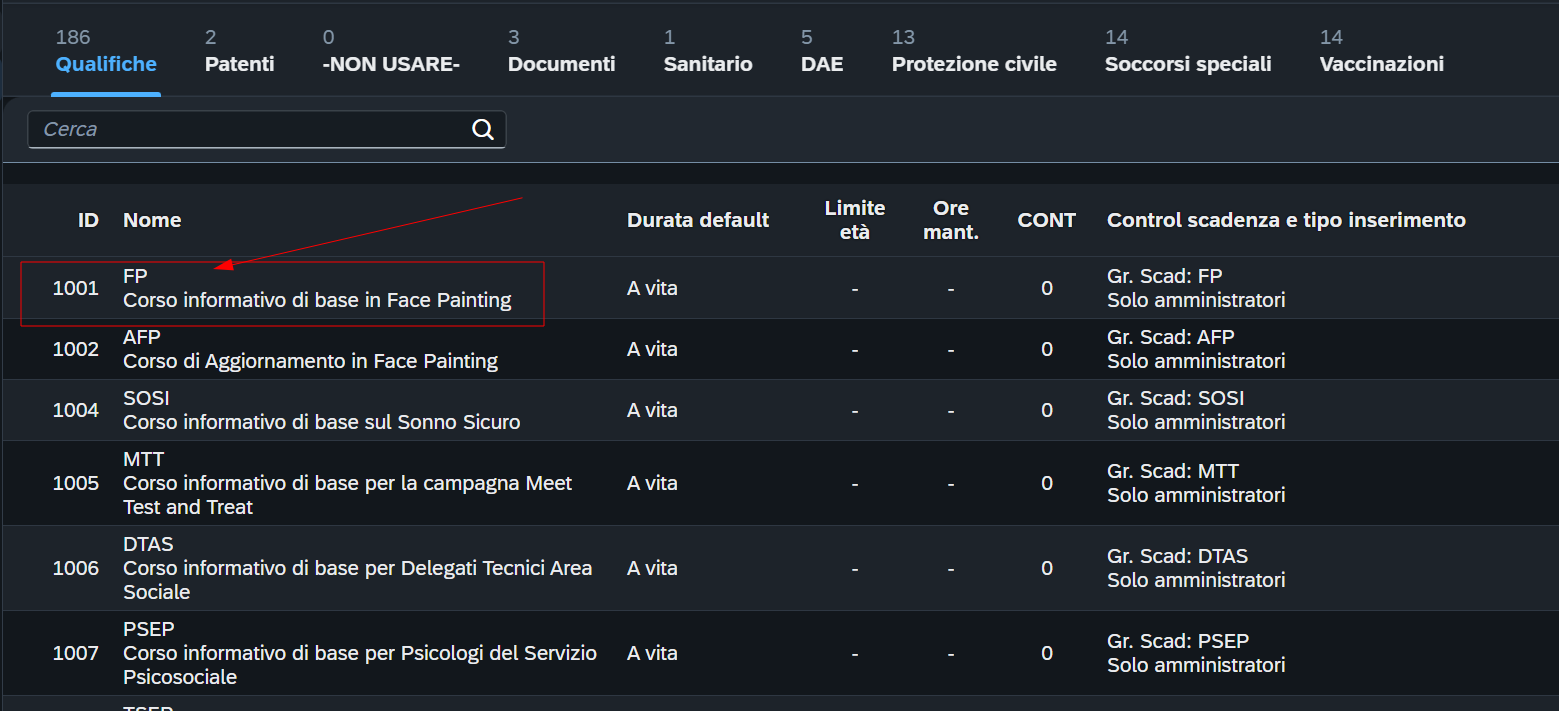Viewport: 1559px width, 711px height.
Task: Select the Sanitario tab
Action: tap(708, 52)
